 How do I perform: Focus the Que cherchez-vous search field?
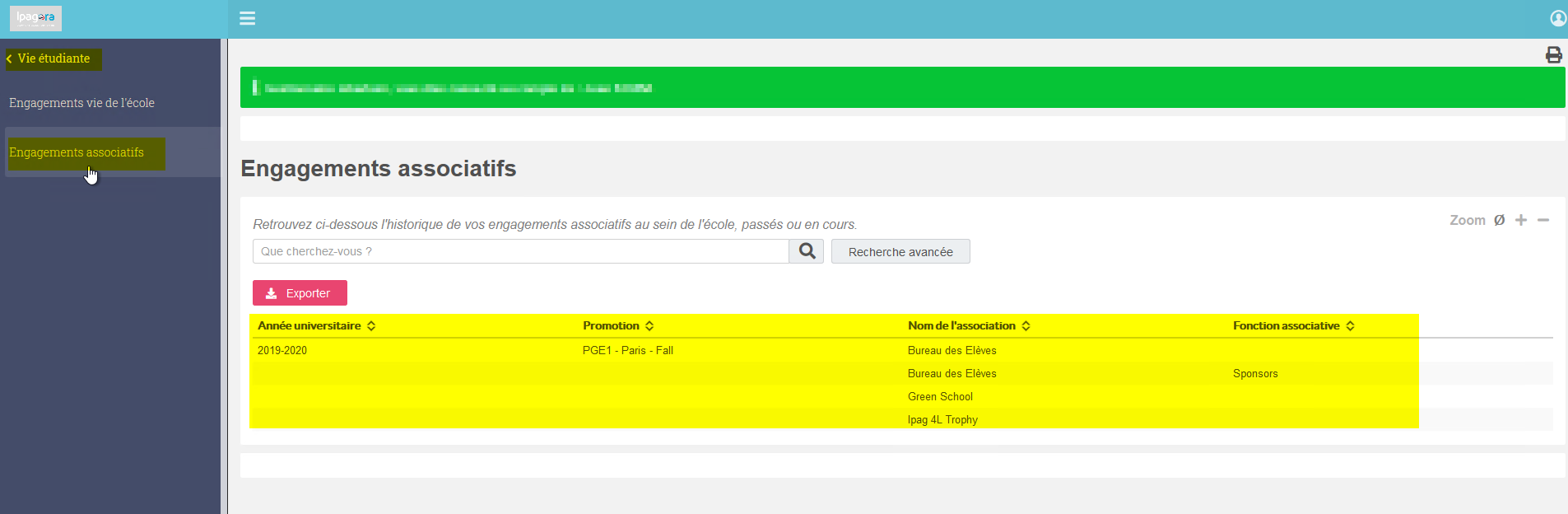tap(520, 251)
